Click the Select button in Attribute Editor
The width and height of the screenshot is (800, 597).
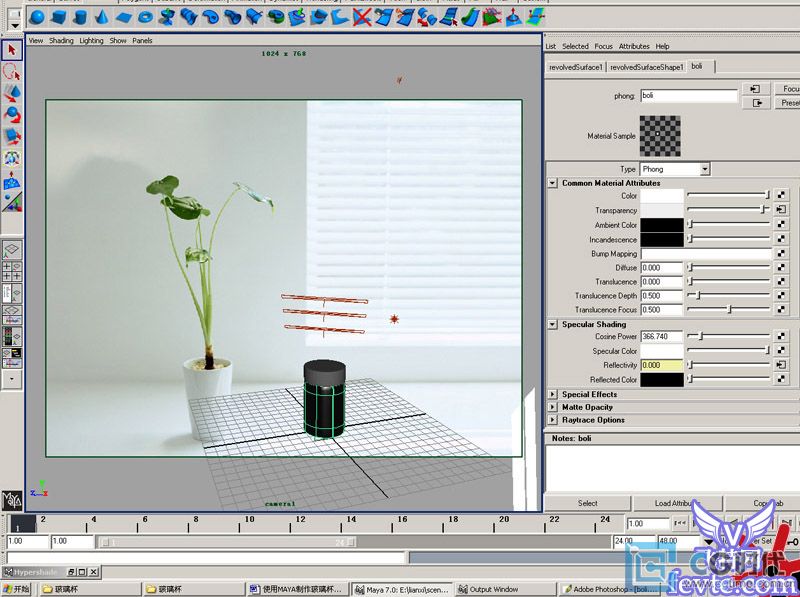point(588,503)
